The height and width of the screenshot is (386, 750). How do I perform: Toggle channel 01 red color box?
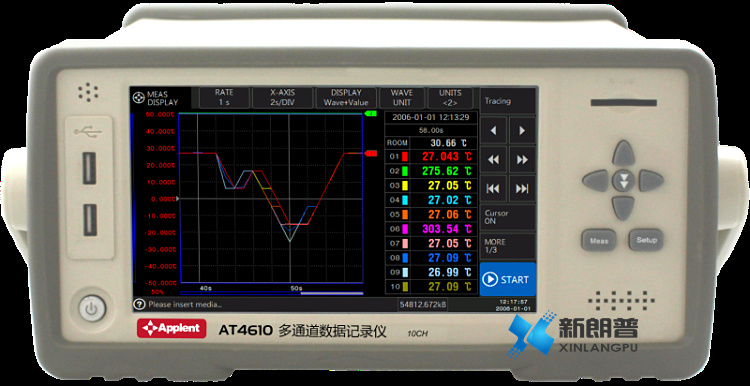click(x=405, y=156)
